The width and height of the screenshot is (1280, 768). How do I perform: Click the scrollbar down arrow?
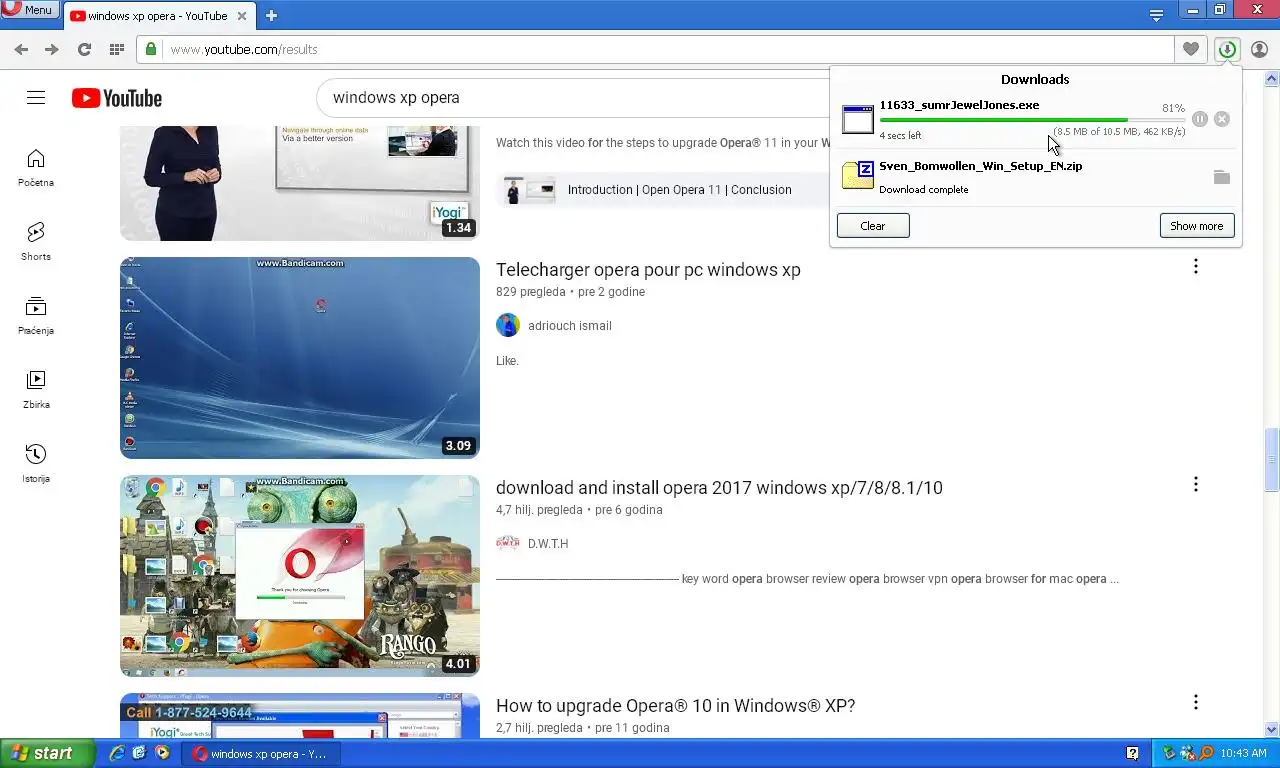(x=1271, y=729)
